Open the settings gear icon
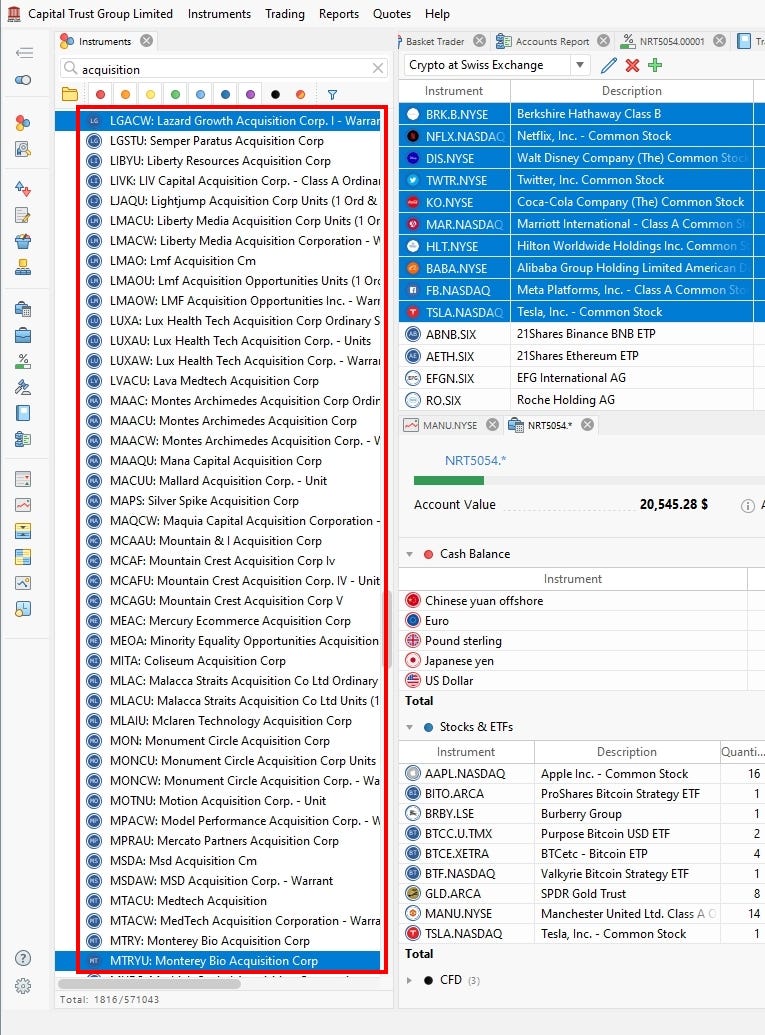Image resolution: width=765 pixels, height=1035 pixels. [23, 986]
